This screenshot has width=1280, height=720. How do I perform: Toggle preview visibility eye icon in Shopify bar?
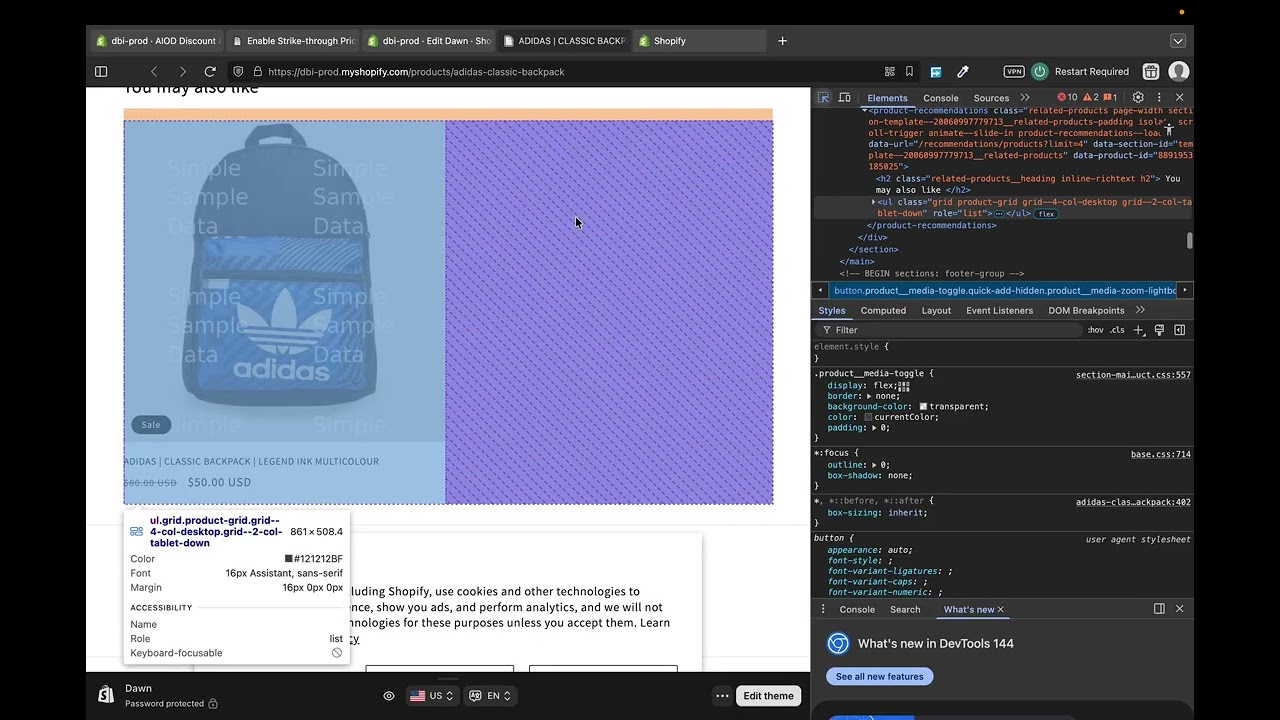(x=389, y=696)
